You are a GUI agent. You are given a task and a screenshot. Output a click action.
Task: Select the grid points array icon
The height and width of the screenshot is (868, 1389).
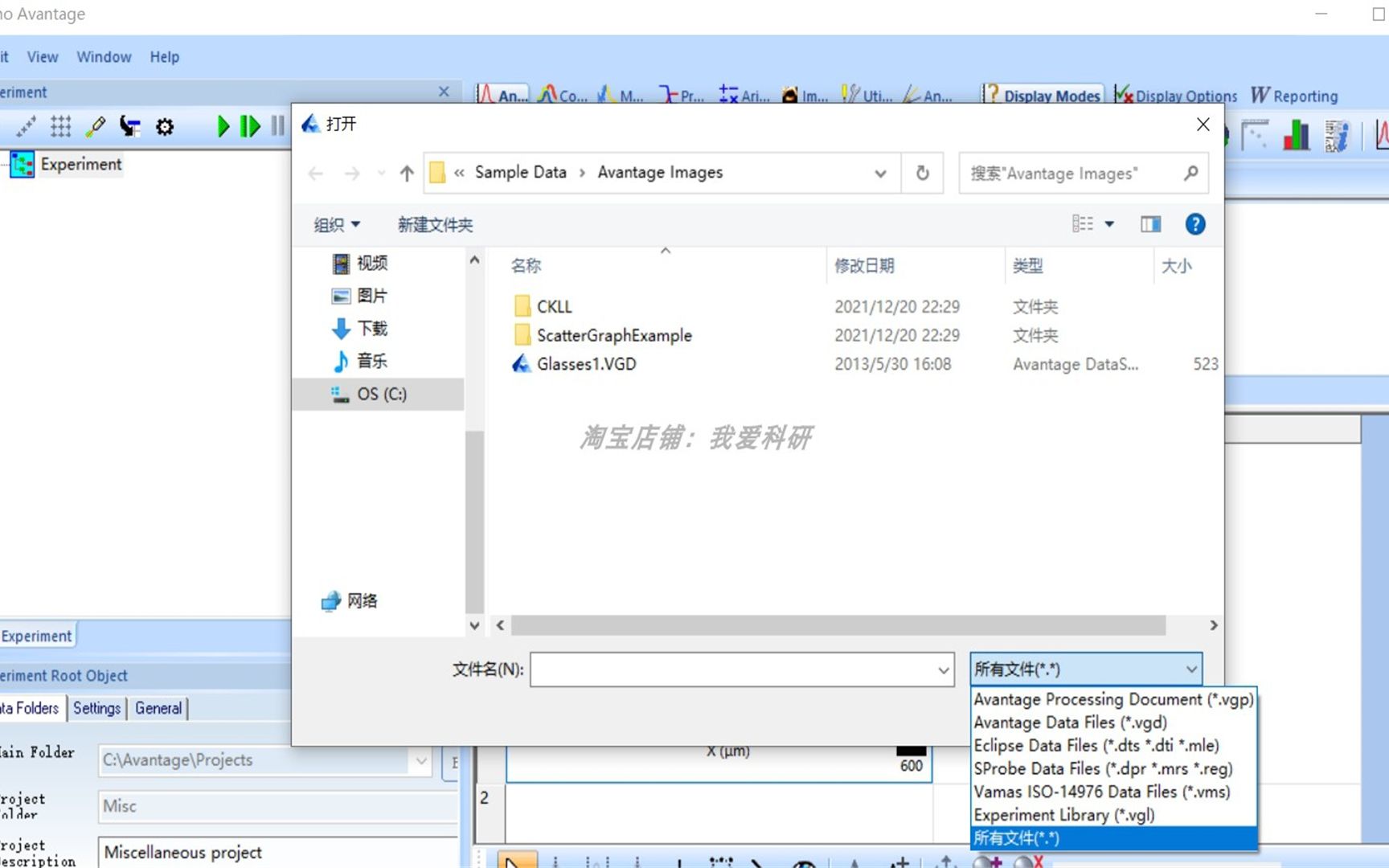[60, 126]
